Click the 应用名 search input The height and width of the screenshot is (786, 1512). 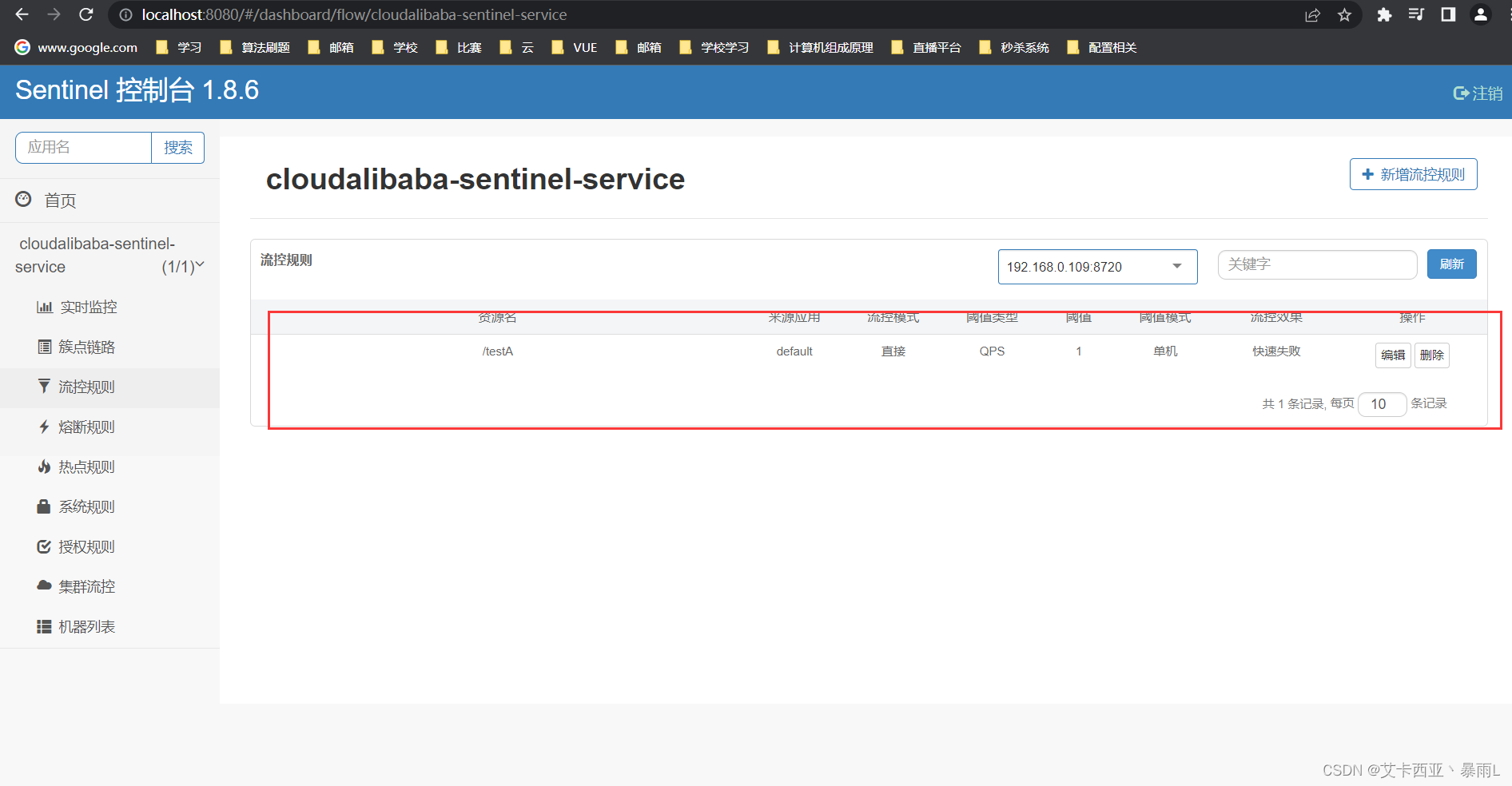pos(83,148)
